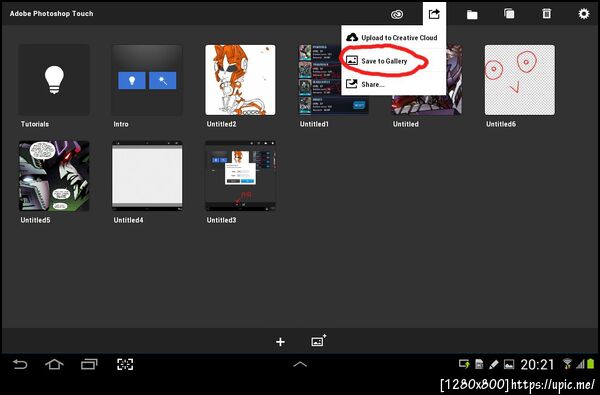600x395 pixels.
Task: Tap the Android home button
Action: click(54, 364)
